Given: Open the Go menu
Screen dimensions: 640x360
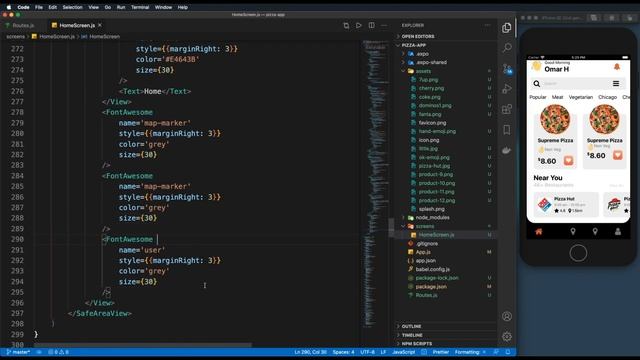Looking at the screenshot, I should [x=108, y=7].
